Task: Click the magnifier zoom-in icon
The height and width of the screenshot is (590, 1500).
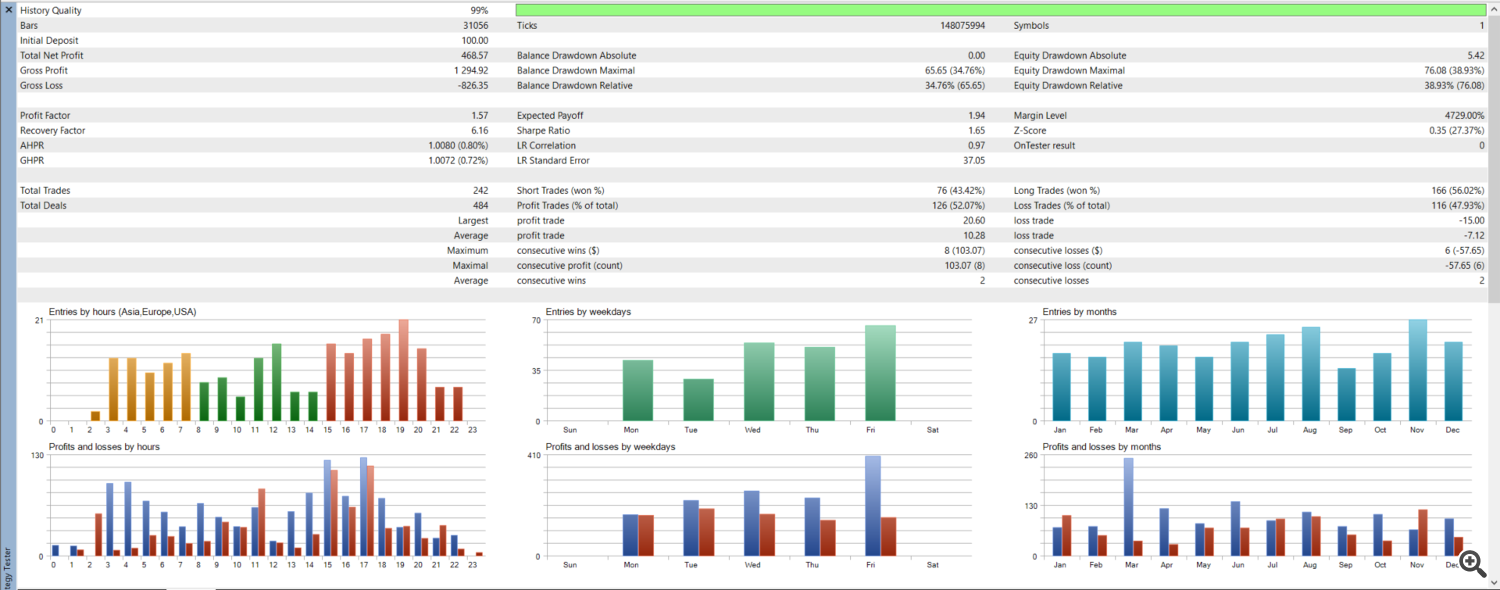Action: tap(1471, 562)
